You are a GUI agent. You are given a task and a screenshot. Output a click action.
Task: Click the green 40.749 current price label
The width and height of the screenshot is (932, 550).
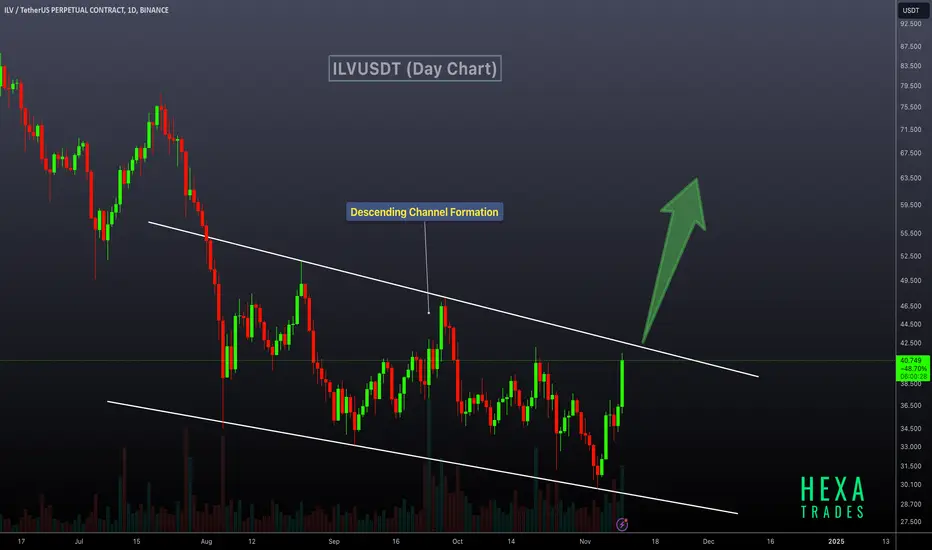coord(912,369)
